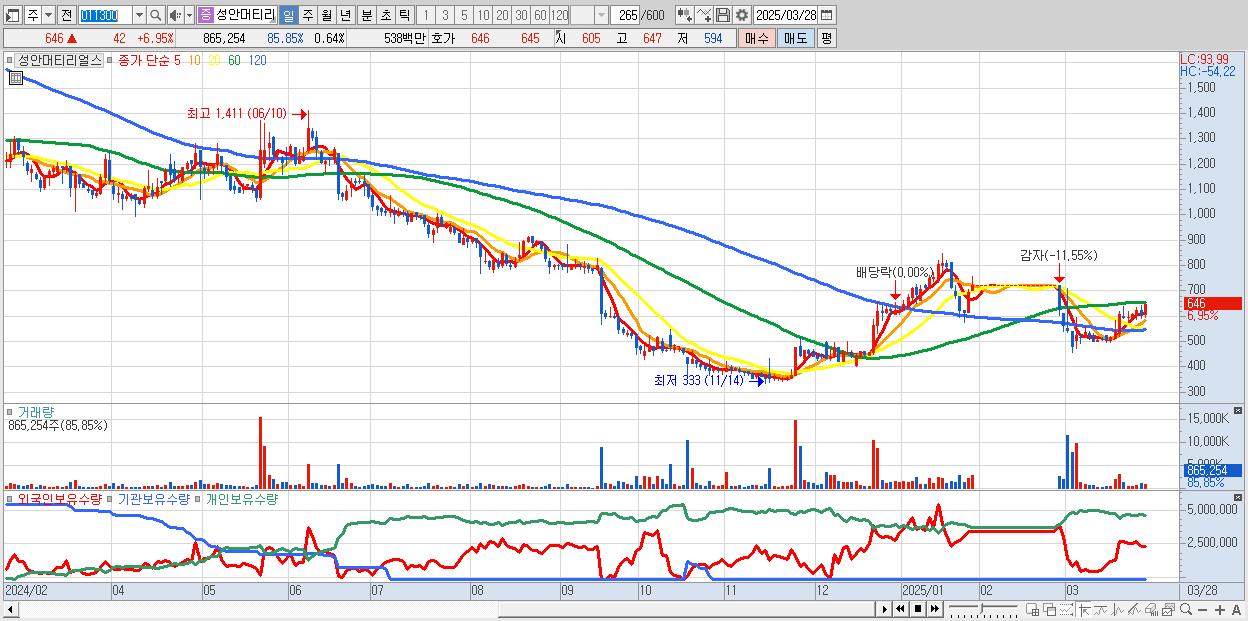This screenshot has width=1248, height=621.
Task: Toggle the 외국인보유수량 indicator marker
Action: pos(10,498)
